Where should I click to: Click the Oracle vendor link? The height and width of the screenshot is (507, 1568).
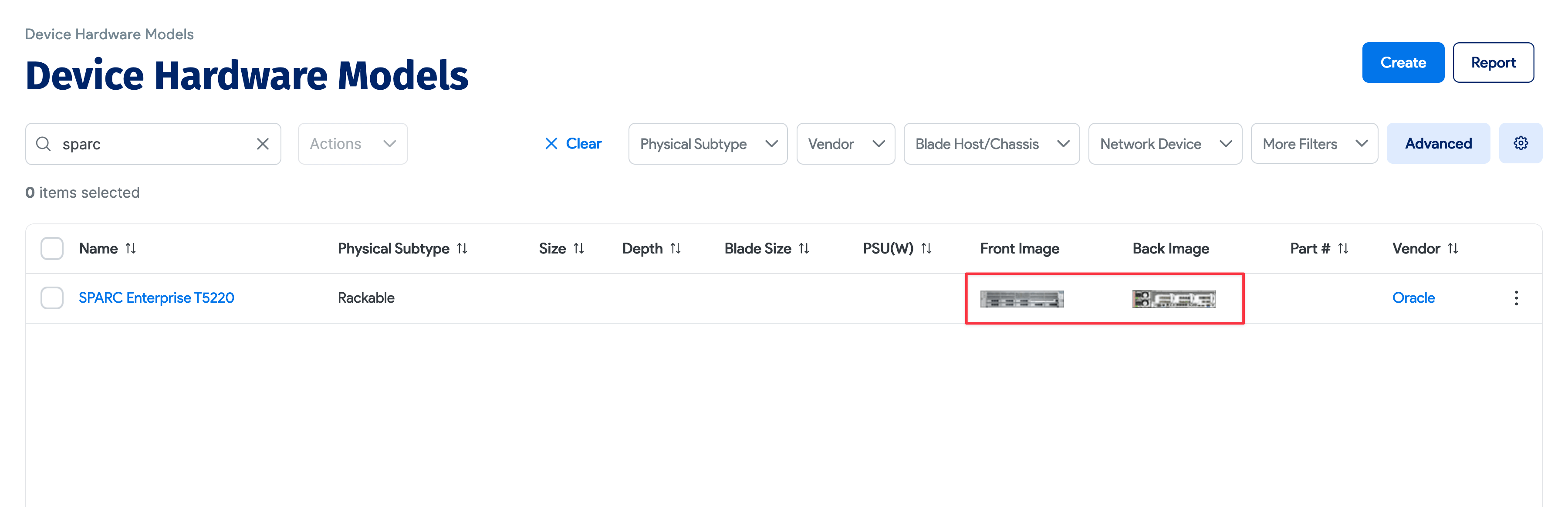1413,297
